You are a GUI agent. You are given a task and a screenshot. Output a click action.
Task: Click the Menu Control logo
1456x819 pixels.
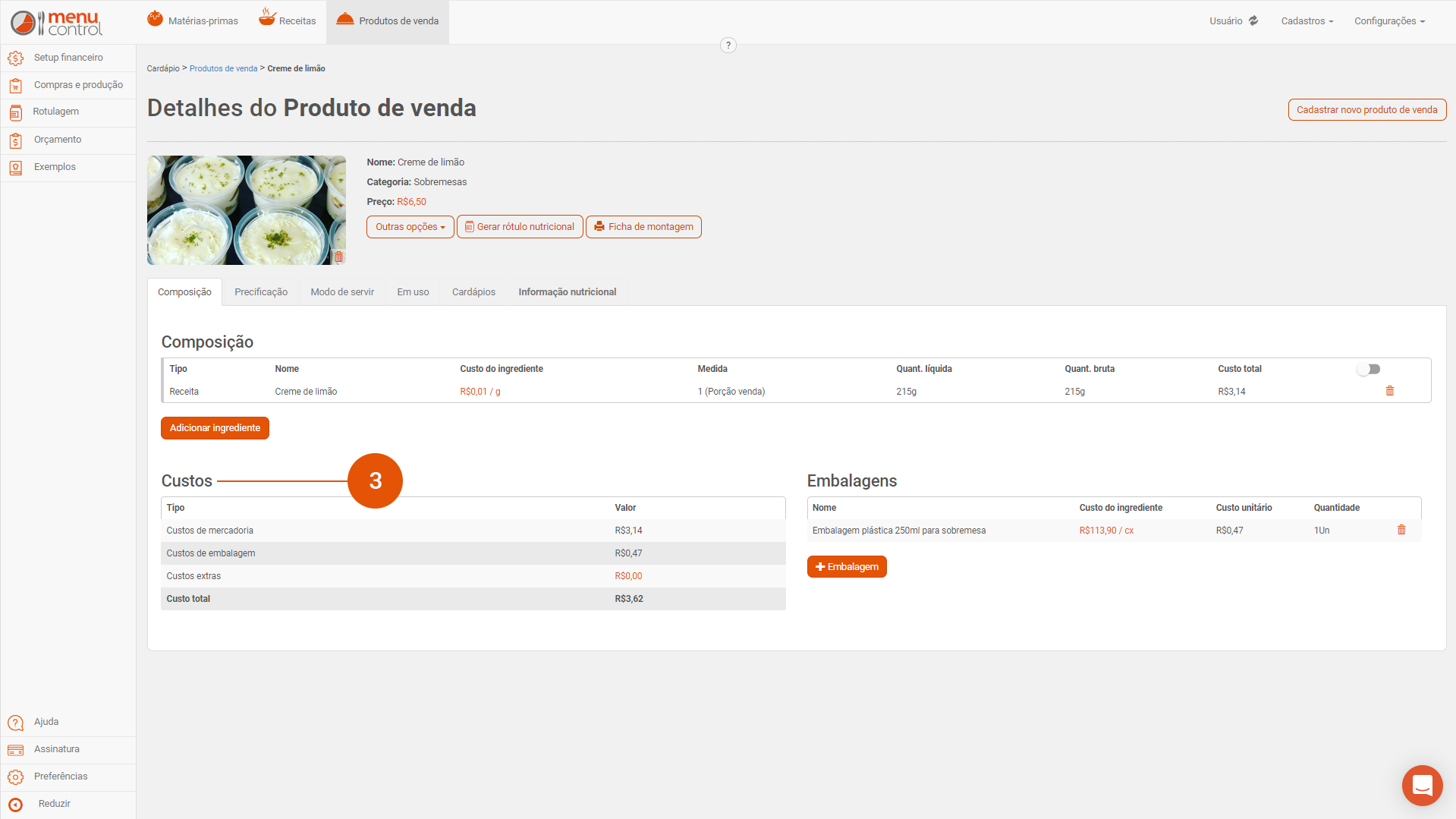[56, 23]
